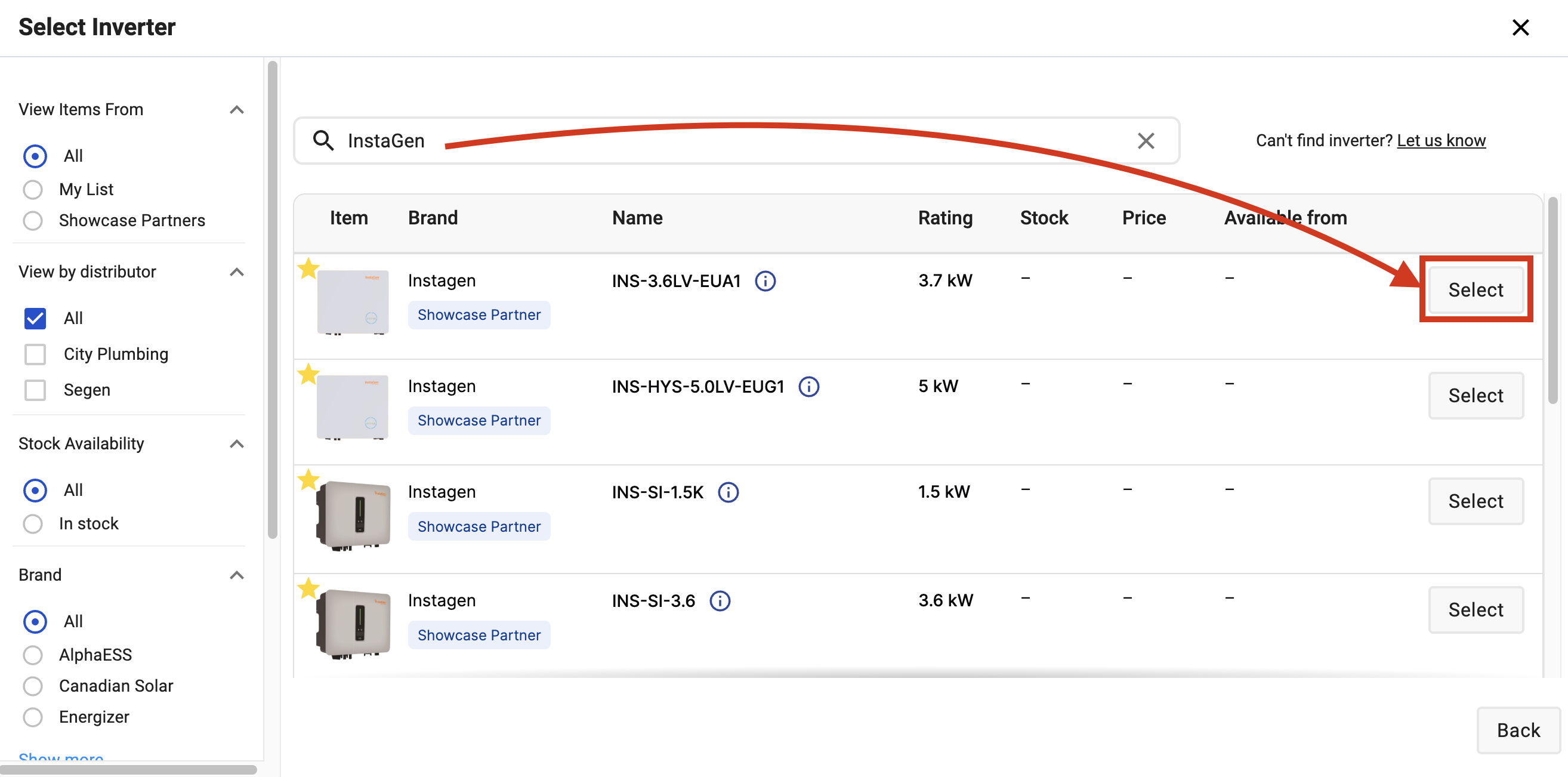Viewport: 1568px width, 777px height.
Task: Open the Let us know link
Action: [1441, 141]
